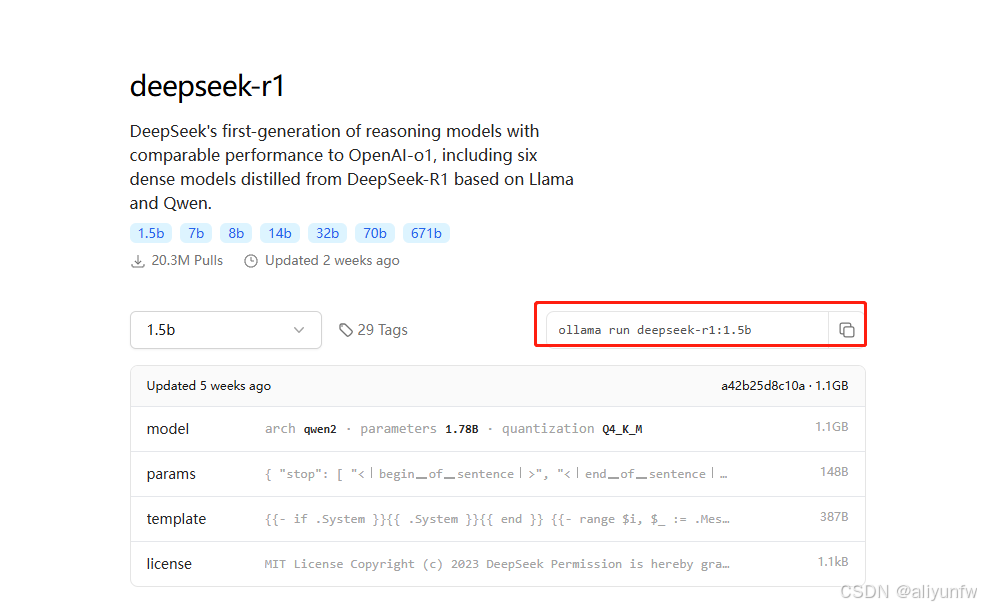
Task: Click the qwen2 arch value
Action: click(x=320, y=429)
